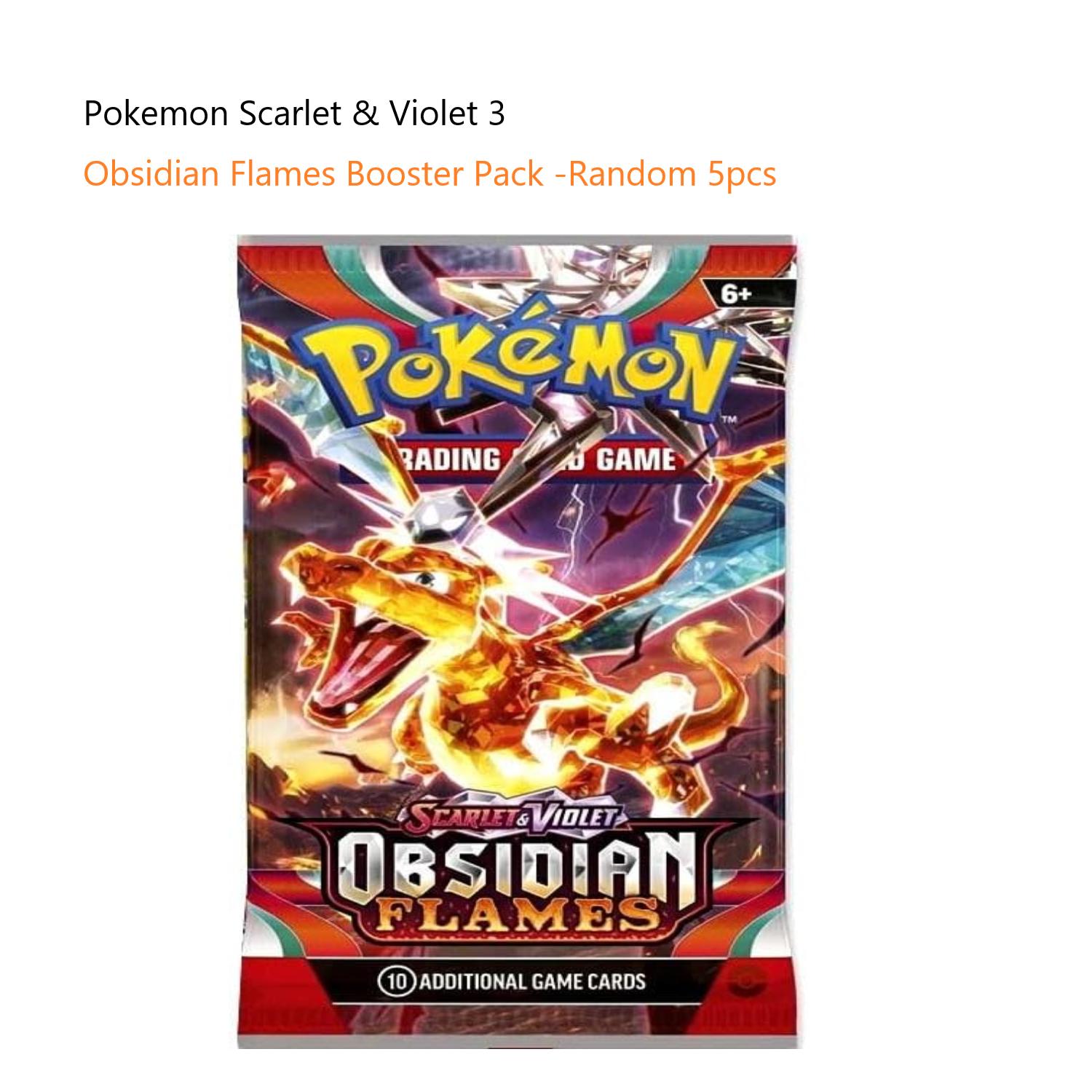Click the Random 5pcs text
The width and height of the screenshot is (1092, 1092).
pos(672,174)
